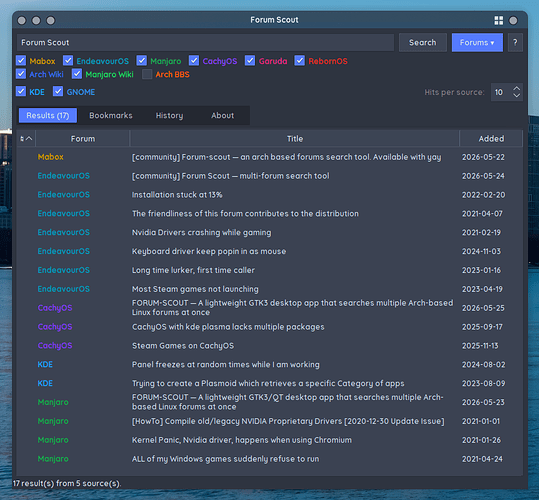The height and width of the screenshot is (500, 539).
Task: Click the Forum Scout search input field
Action: 205,43
